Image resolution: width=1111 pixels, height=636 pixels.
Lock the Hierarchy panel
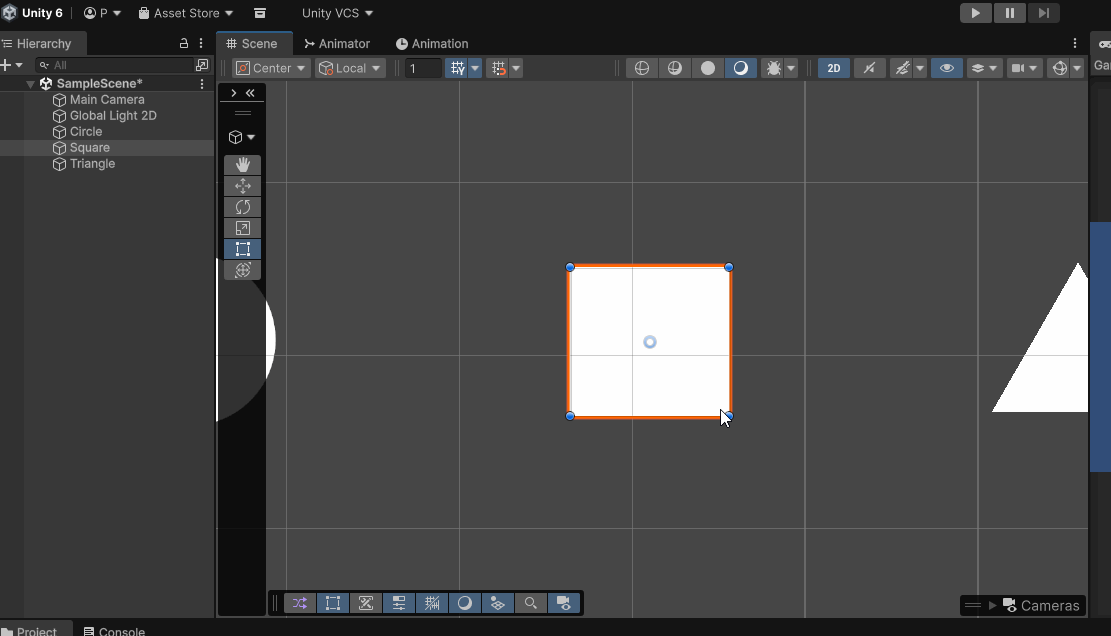coord(184,43)
